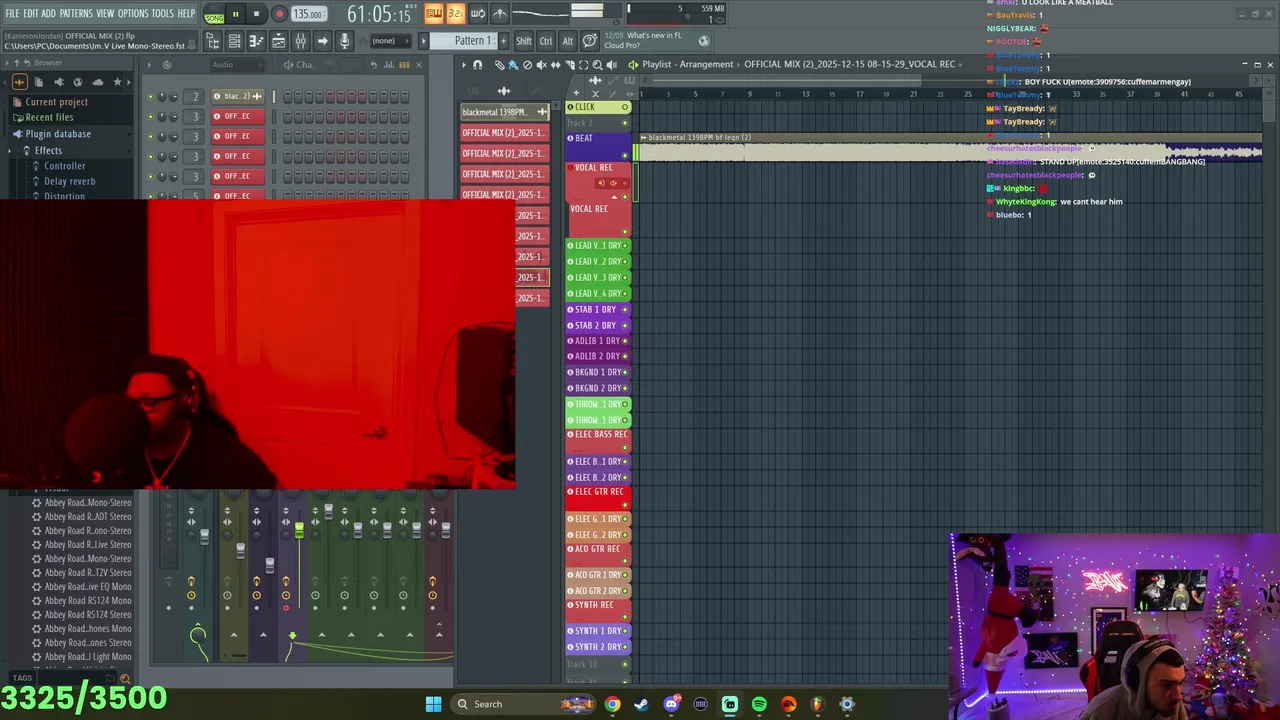Image resolution: width=1280 pixels, height=720 pixels.
Task: Toggle the SONG / PAT mode switch
Action: tap(214, 13)
